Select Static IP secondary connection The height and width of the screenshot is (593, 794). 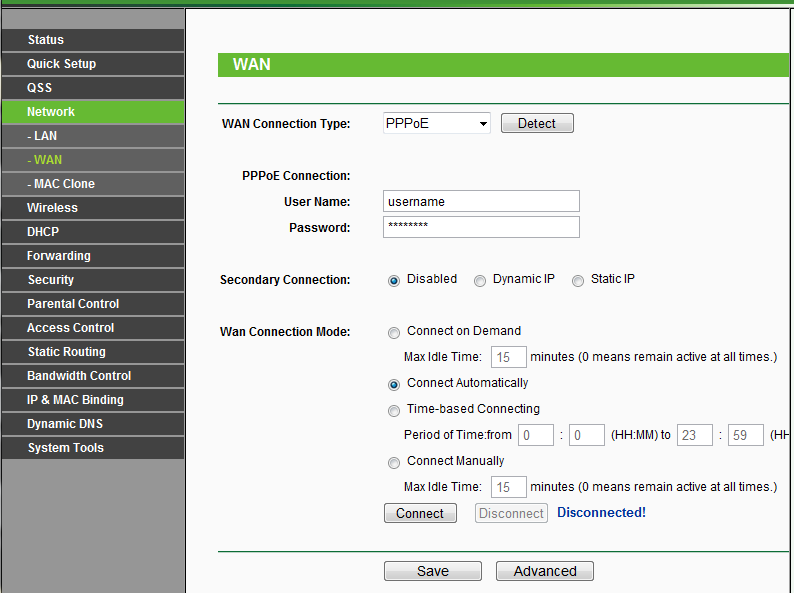pos(578,281)
